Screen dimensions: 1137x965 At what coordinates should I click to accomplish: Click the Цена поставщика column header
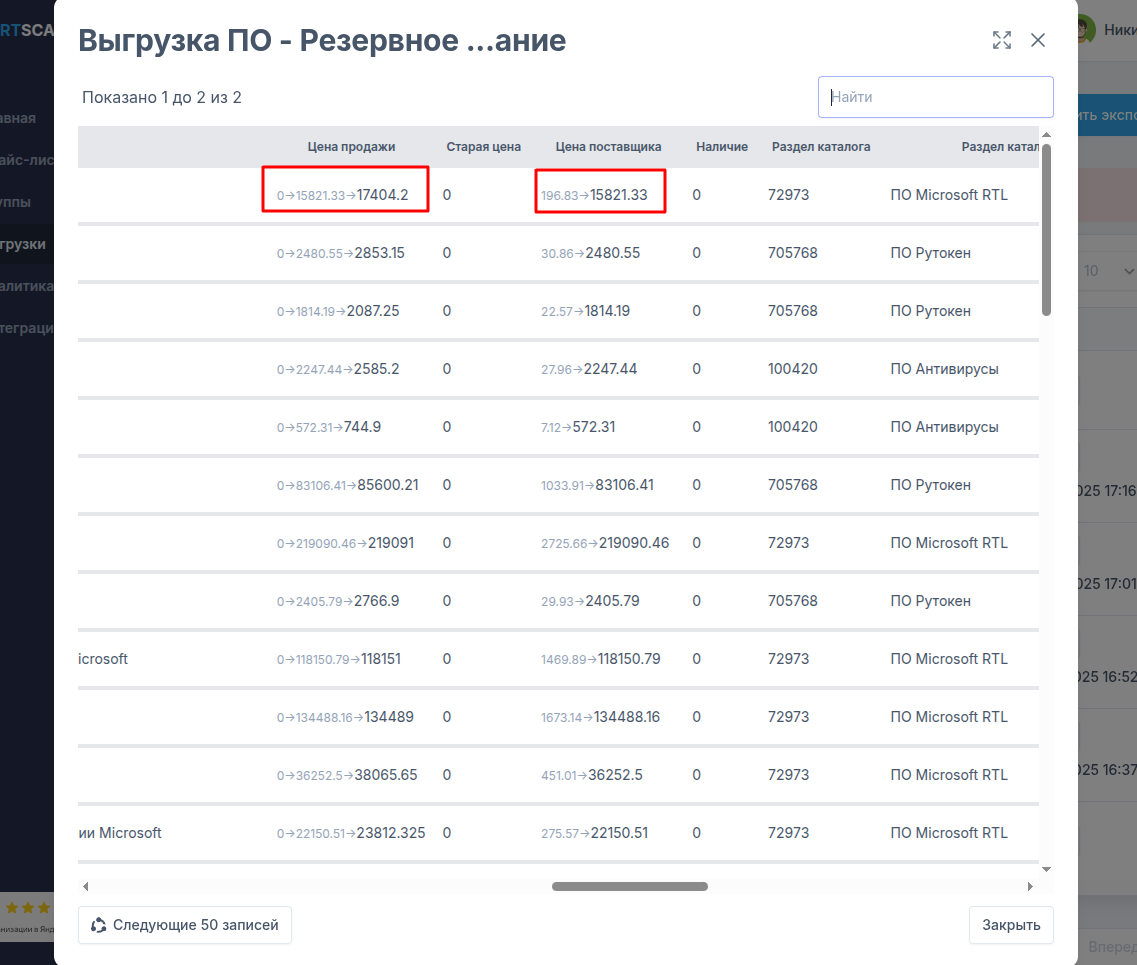coord(608,147)
